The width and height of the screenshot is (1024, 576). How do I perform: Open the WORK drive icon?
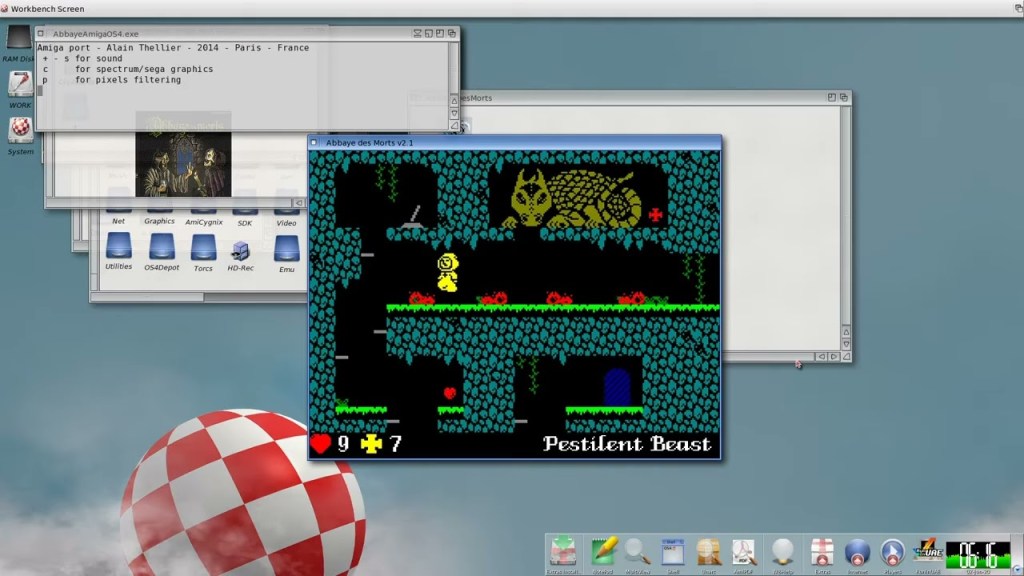tap(20, 84)
